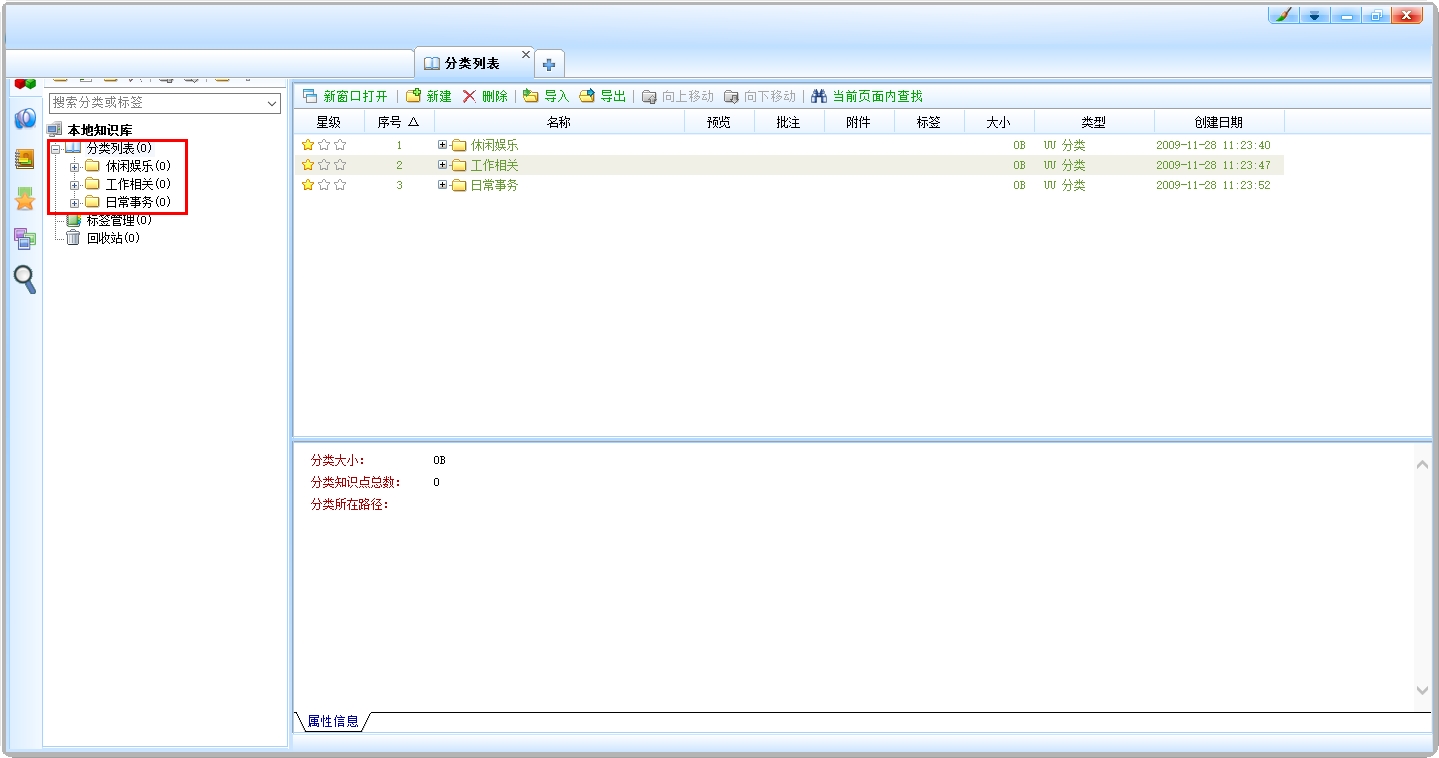1439x758 pixels.
Task: Select the 休闲娱乐 name cell in table
Action: tap(494, 145)
